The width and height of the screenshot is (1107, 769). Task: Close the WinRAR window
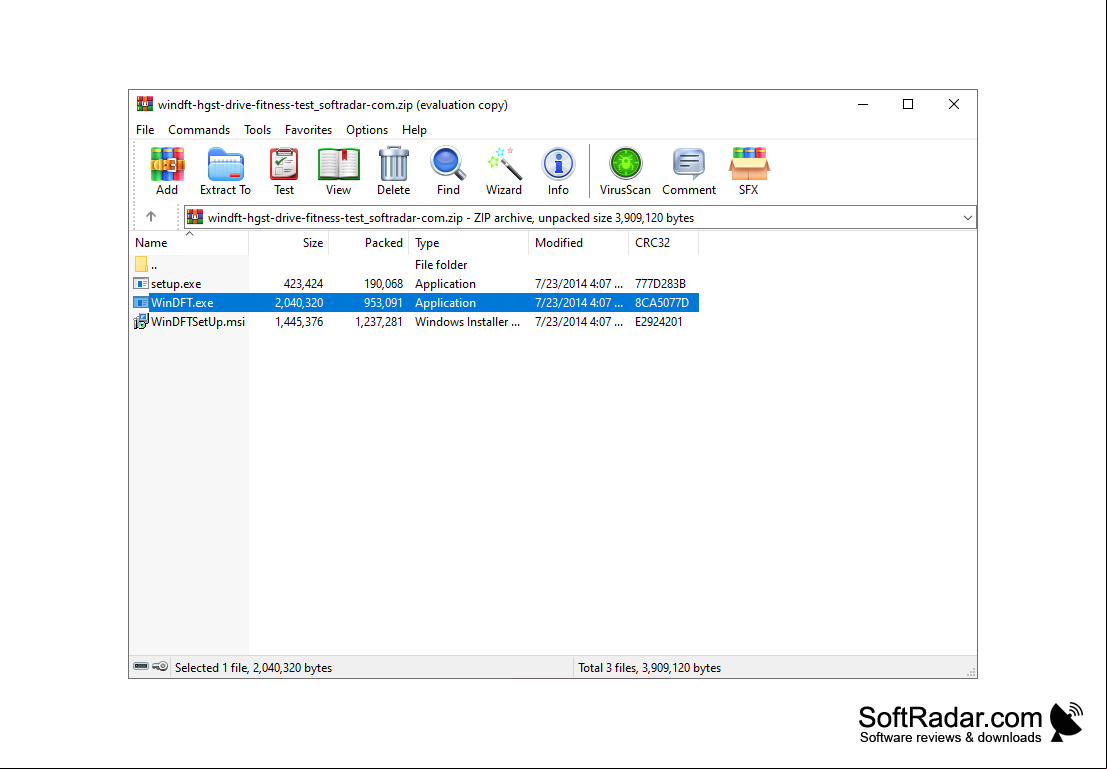954,105
